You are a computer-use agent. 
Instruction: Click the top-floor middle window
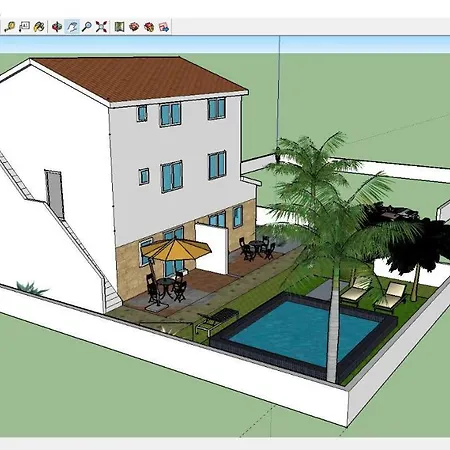coord(170,114)
